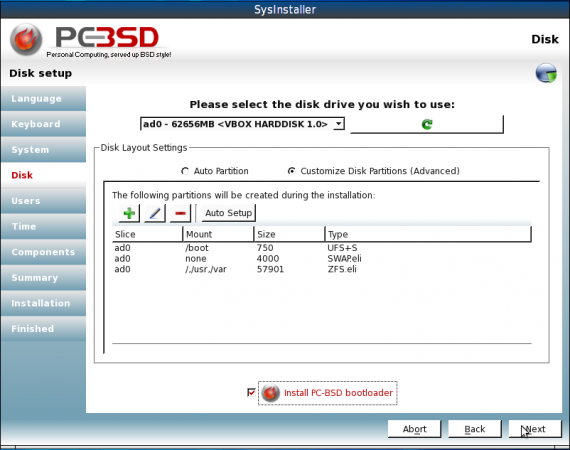Go to the Language step in the sidebar
The image size is (570, 450).
[x=43, y=99]
